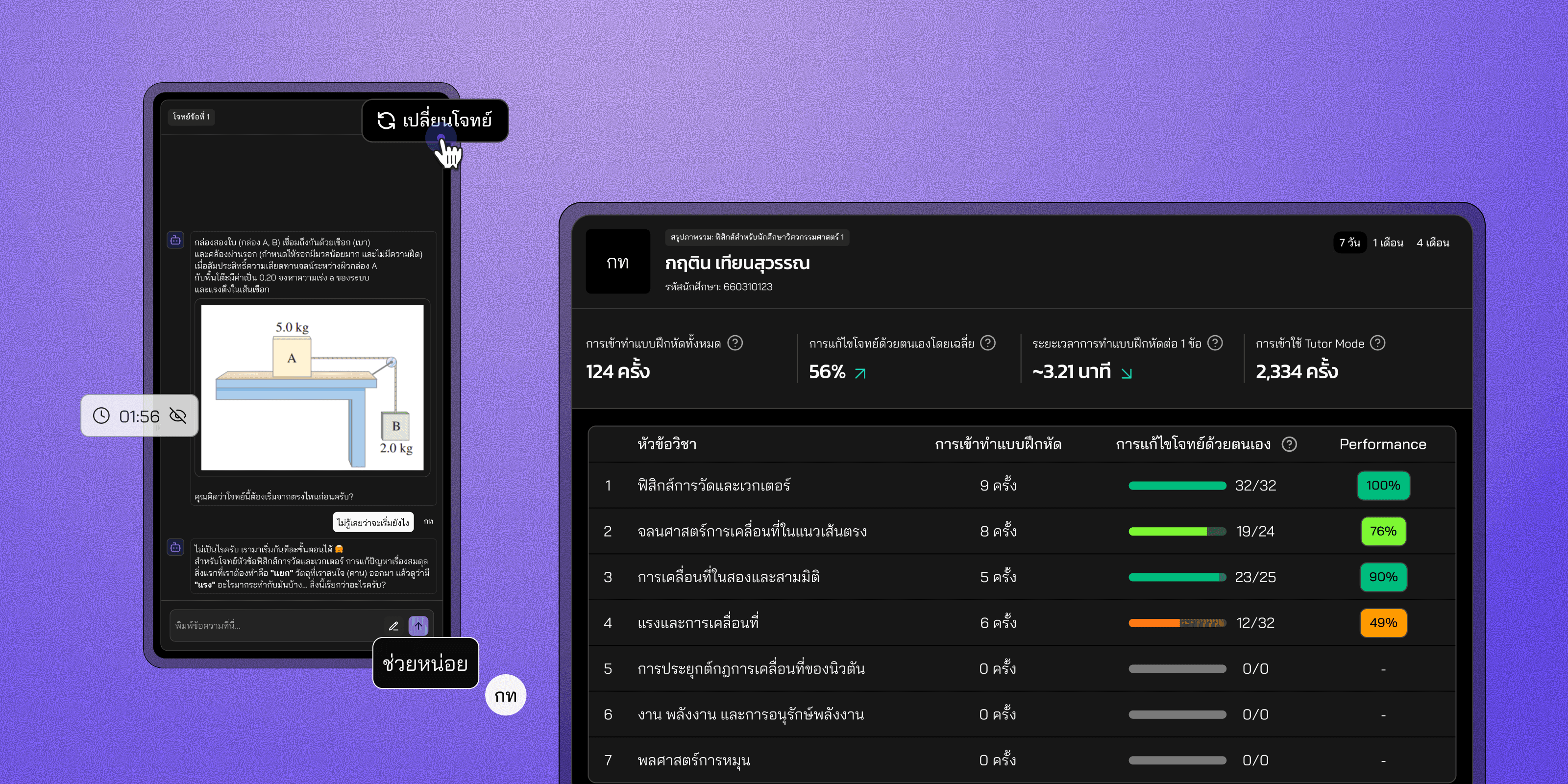The width and height of the screenshot is (1568, 784).
Task: Open help icon for การแก้ไขโจทย์ด้วยตนเองโดยเฉลี่ย
Action: click(x=988, y=343)
